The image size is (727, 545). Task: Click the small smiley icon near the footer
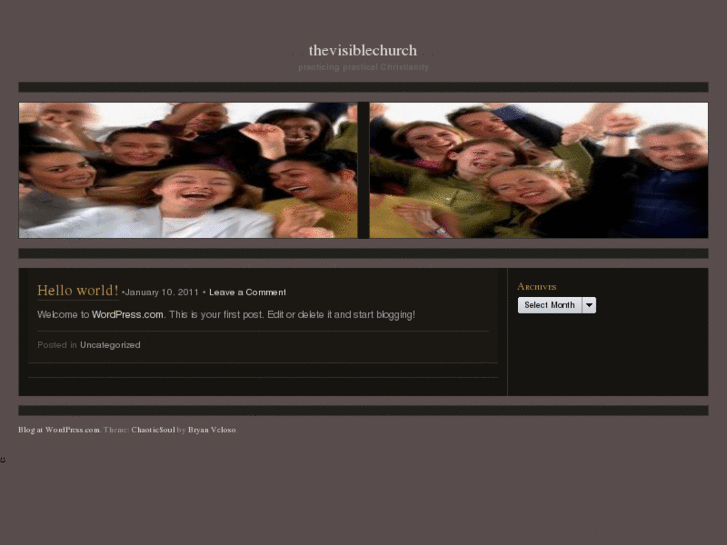point(3,460)
